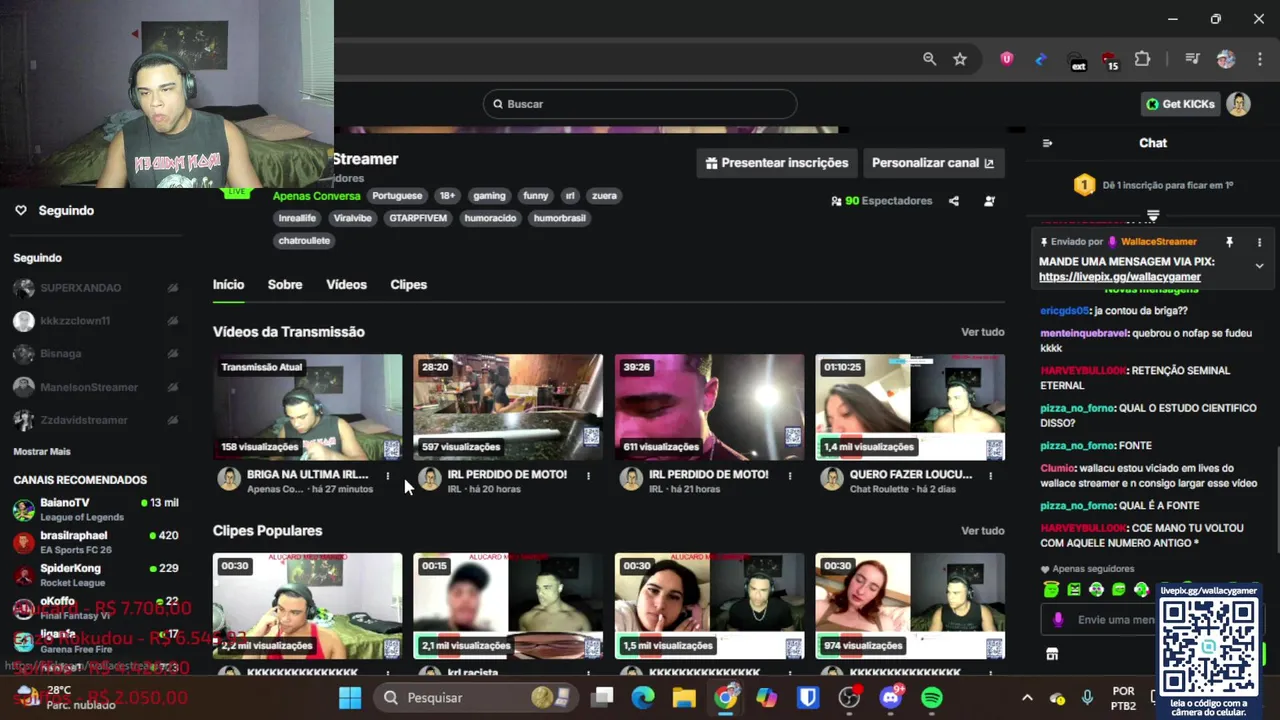Open the pink U shield extension
Screen dimensions: 1280x720
[1007, 59]
